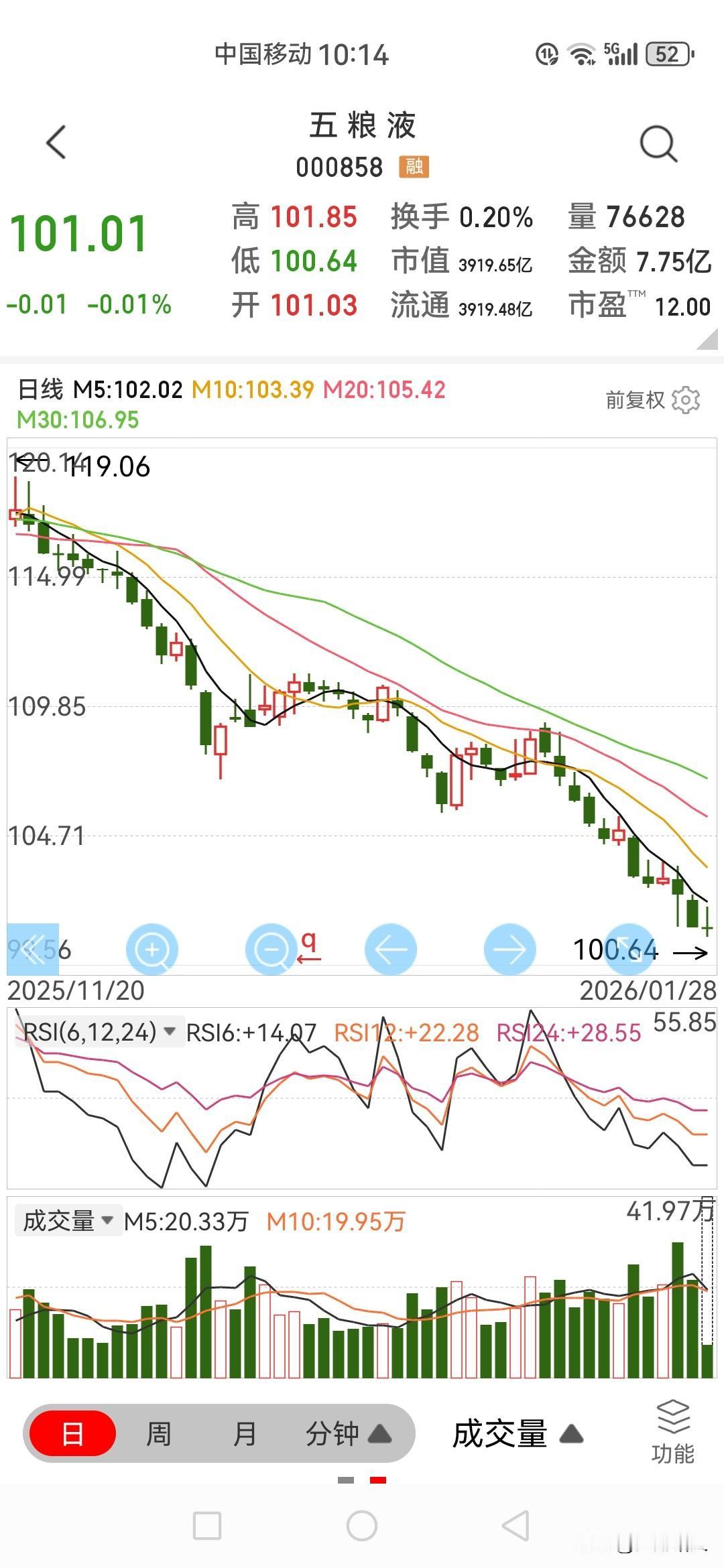Tap the Android home circle button
724x1568 pixels.
[x=362, y=1526]
